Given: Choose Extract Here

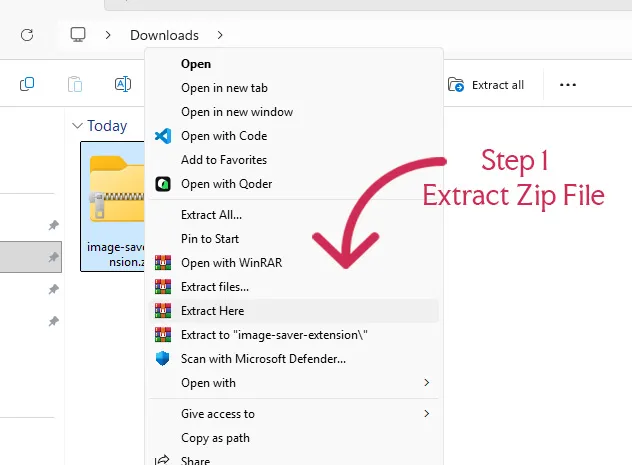Looking at the screenshot, I should tap(294, 311).
